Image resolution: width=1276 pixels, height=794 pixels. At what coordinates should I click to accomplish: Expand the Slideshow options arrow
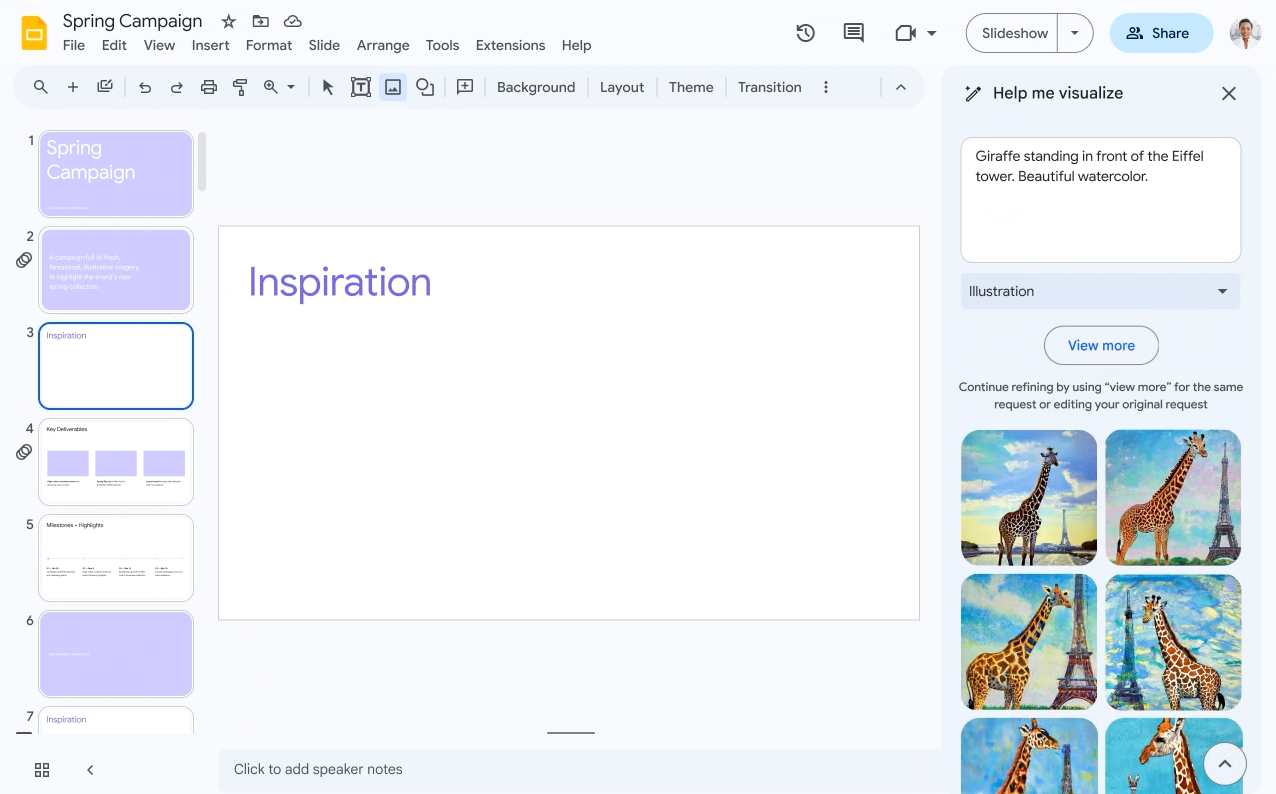[1075, 33]
